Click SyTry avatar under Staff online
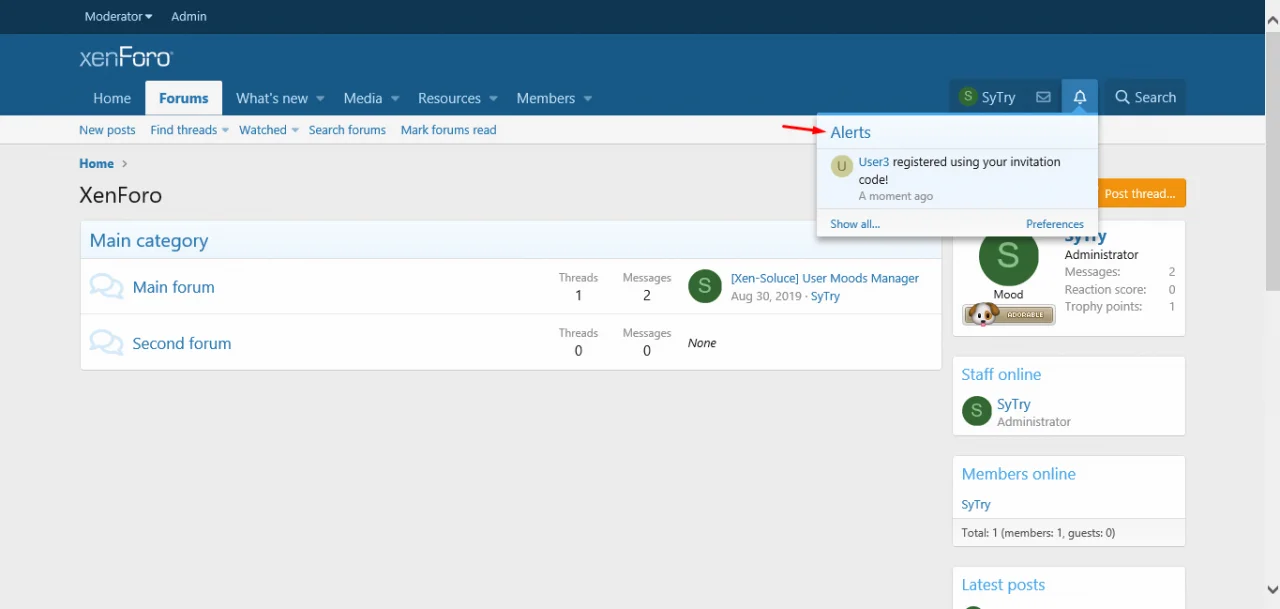1280x609 pixels. [x=976, y=411]
